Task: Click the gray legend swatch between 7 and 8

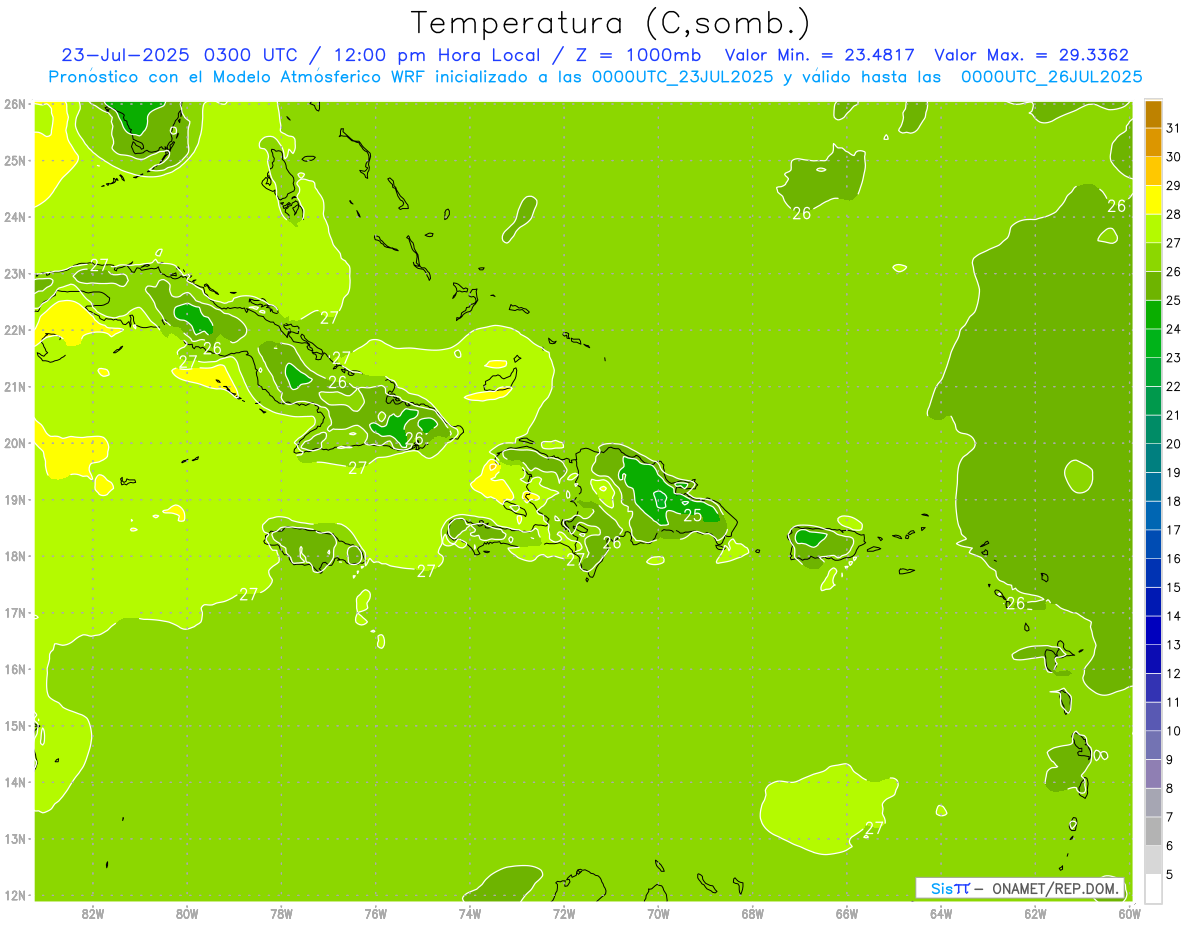Action: tap(1153, 802)
